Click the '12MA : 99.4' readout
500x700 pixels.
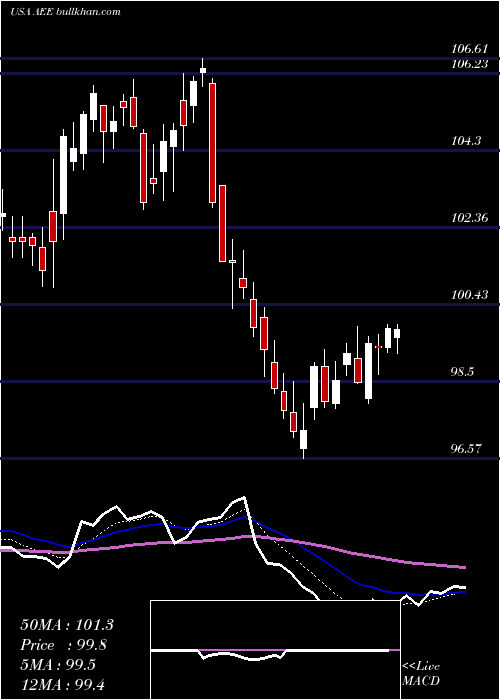(62, 684)
